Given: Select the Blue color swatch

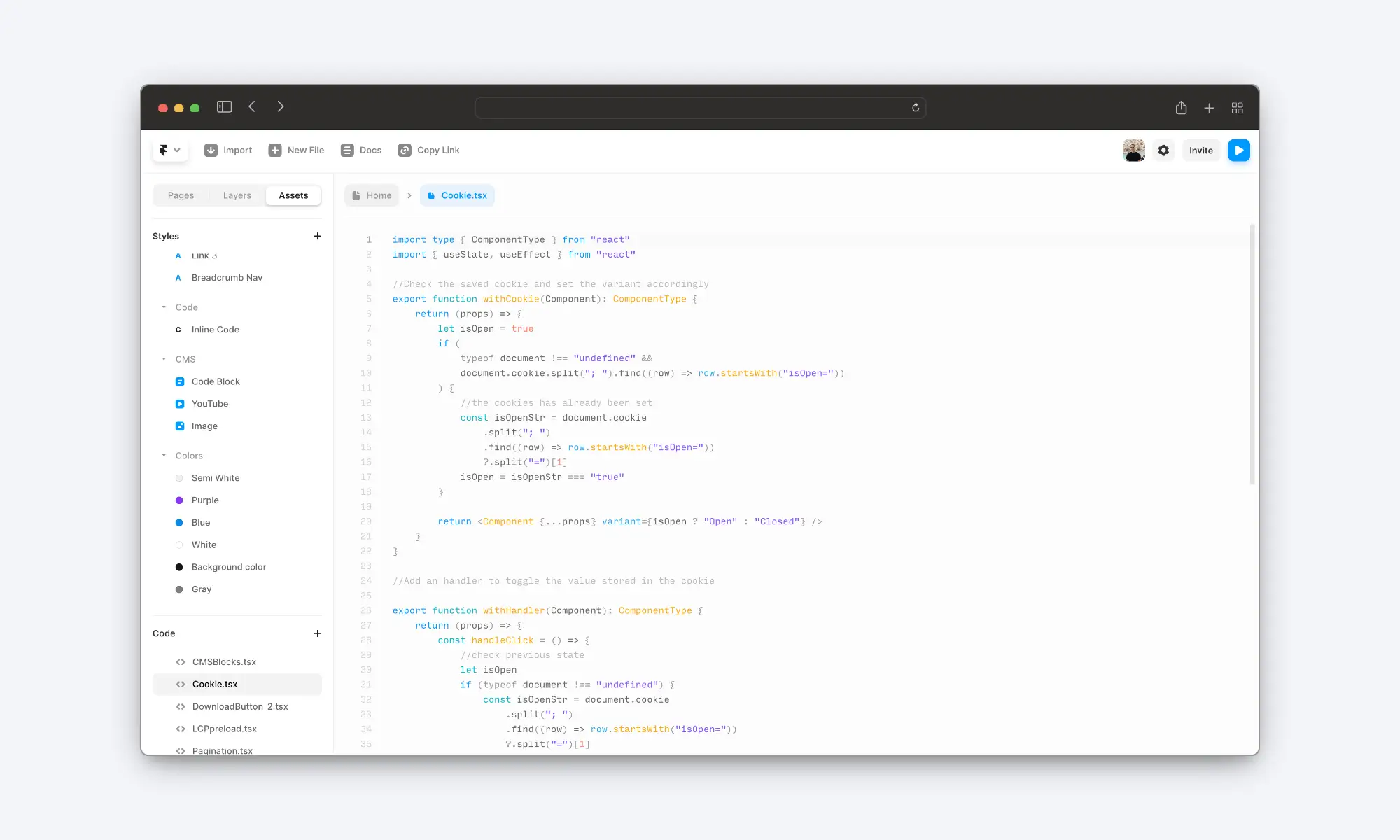Looking at the screenshot, I should click(179, 522).
